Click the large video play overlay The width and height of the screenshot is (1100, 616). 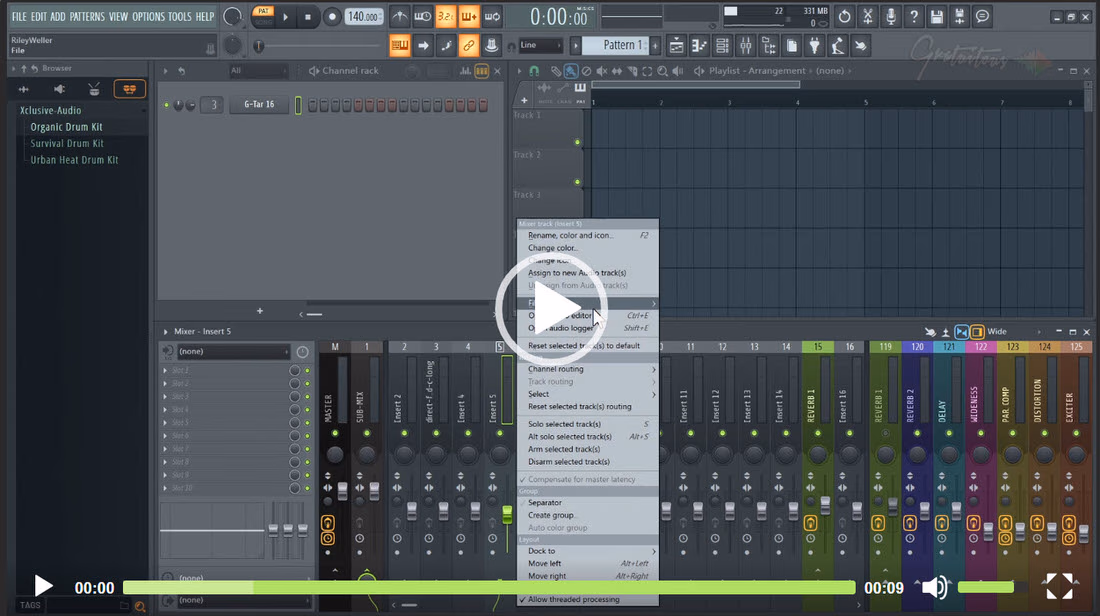tap(551, 307)
